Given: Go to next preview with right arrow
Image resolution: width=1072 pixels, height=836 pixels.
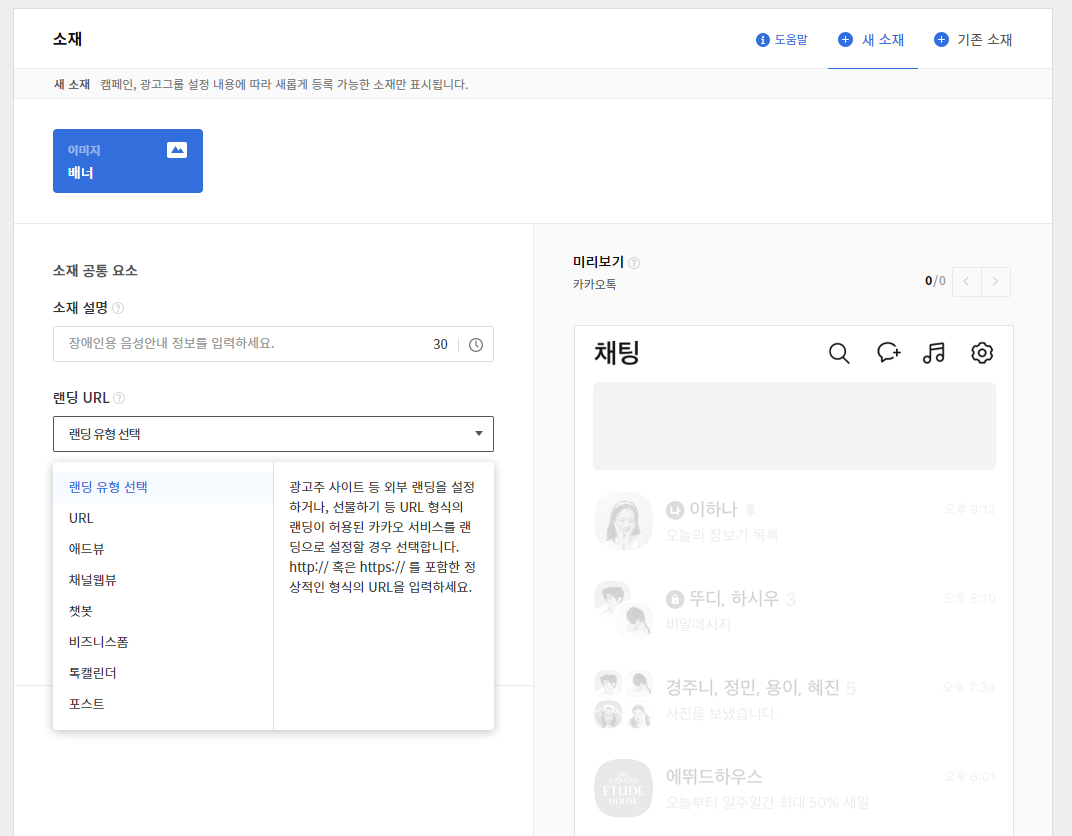Looking at the screenshot, I should coord(995,282).
